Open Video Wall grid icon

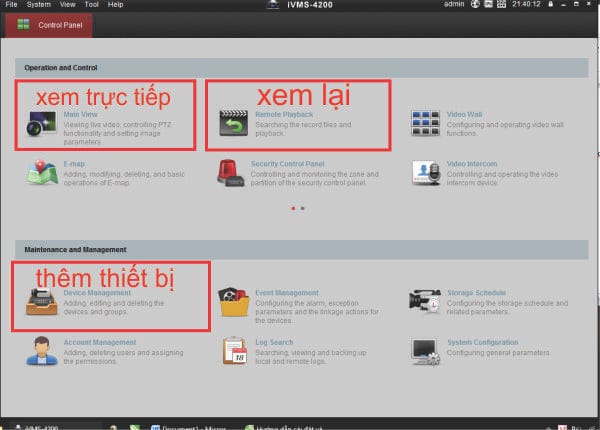click(425, 123)
